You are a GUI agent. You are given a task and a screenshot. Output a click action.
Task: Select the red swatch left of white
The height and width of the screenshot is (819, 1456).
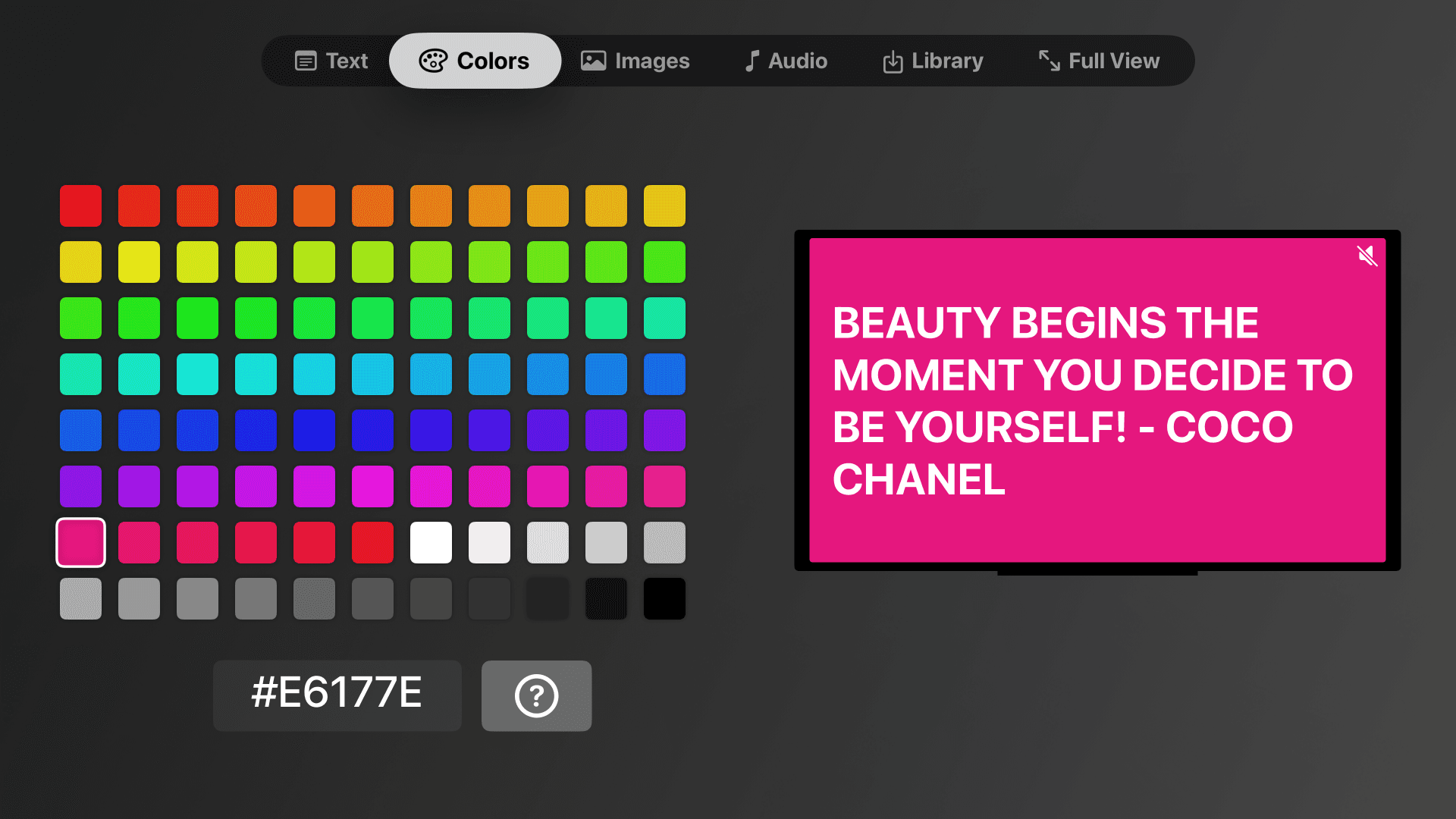372,542
